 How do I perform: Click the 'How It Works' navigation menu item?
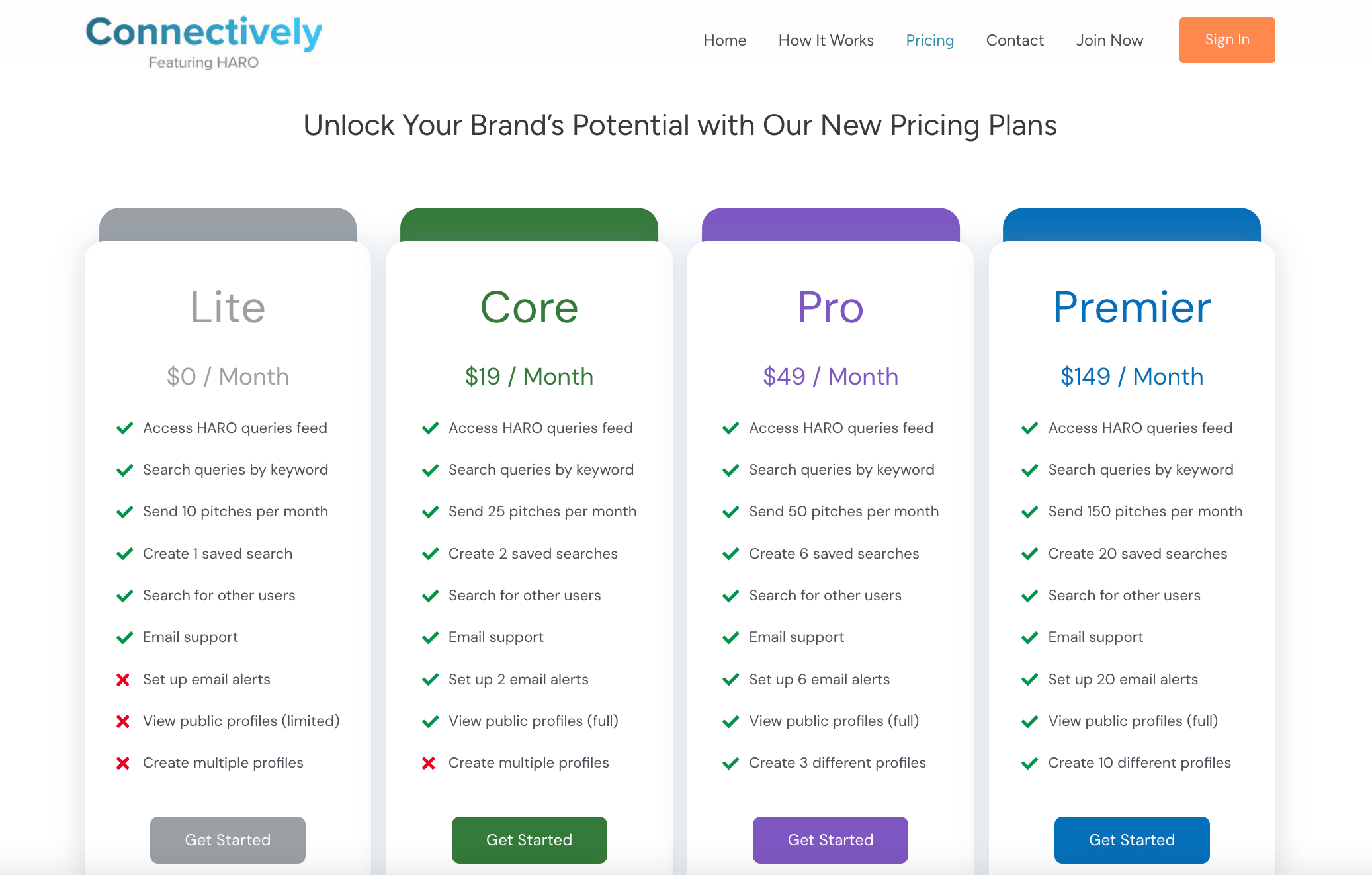pyautogui.click(x=826, y=40)
